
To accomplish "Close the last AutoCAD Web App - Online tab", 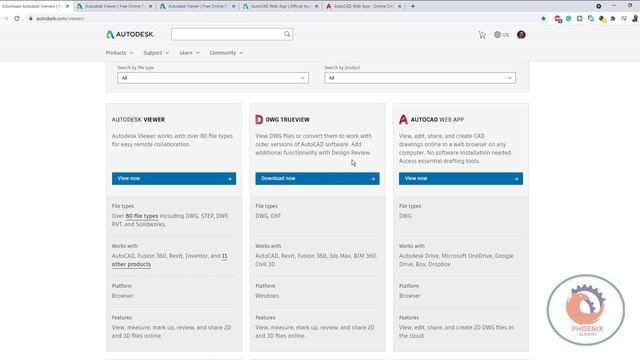I will click(x=400, y=6).
